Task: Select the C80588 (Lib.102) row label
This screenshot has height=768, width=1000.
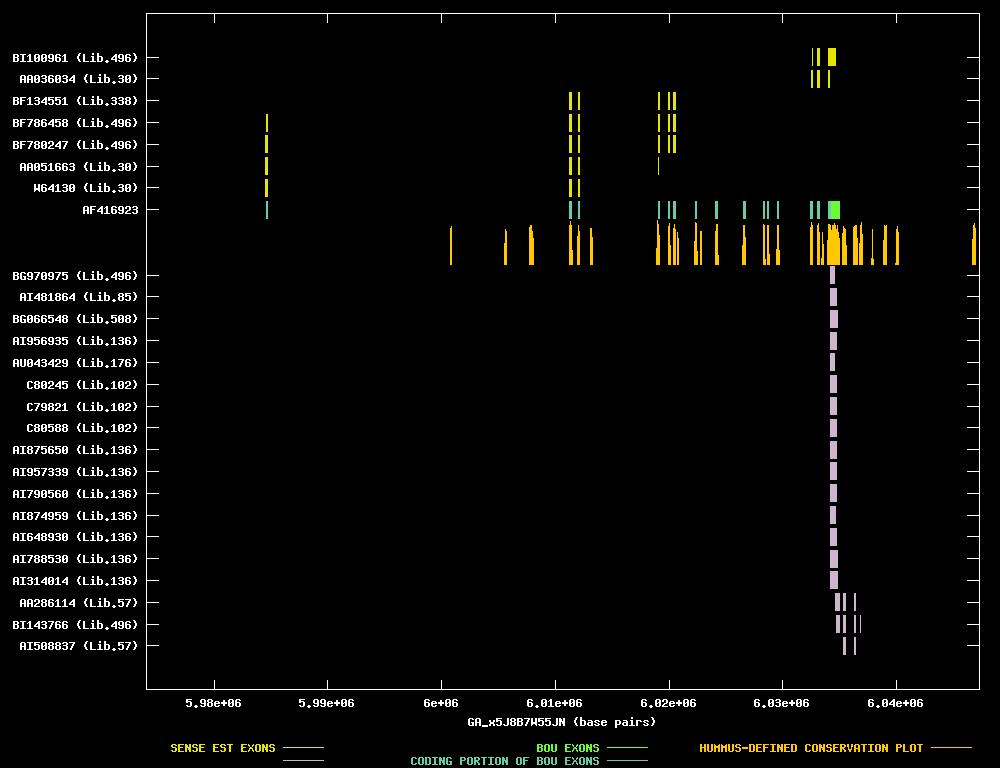Action: (x=82, y=428)
